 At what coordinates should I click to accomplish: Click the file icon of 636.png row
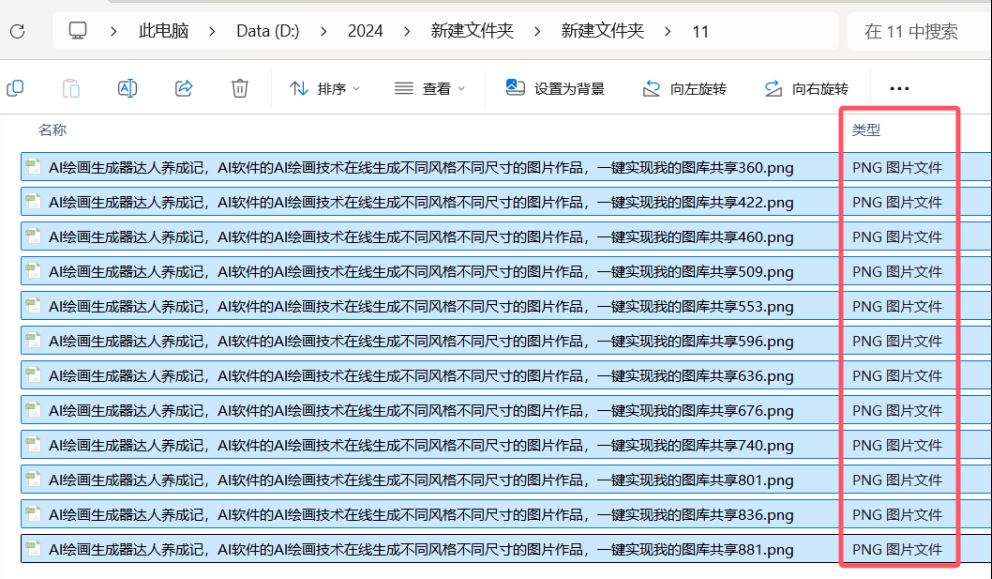33,375
